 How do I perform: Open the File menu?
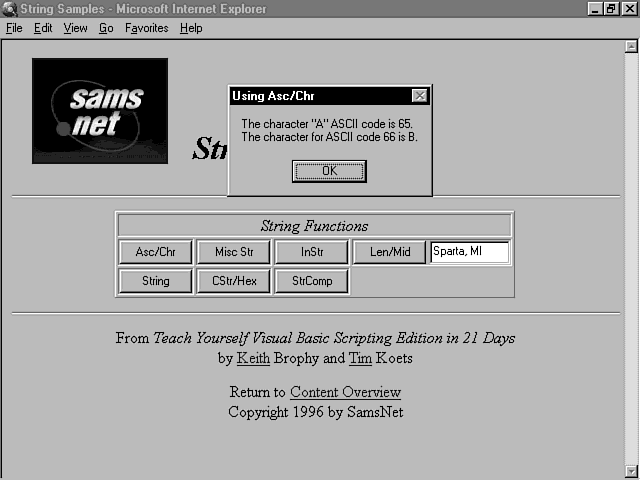pos(14,28)
